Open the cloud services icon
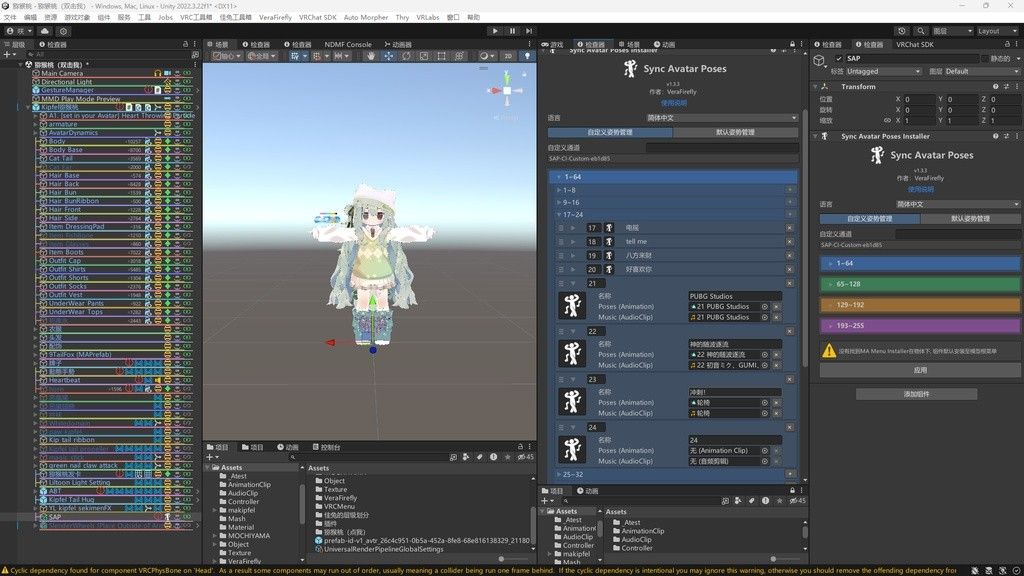The width and height of the screenshot is (1024, 576). [44, 31]
